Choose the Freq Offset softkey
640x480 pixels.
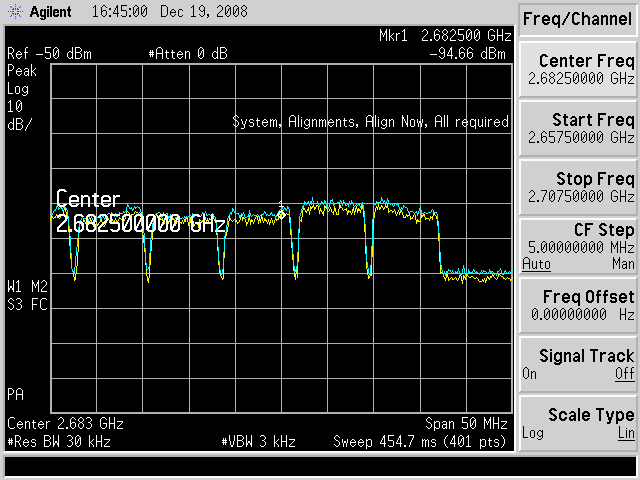point(578,305)
